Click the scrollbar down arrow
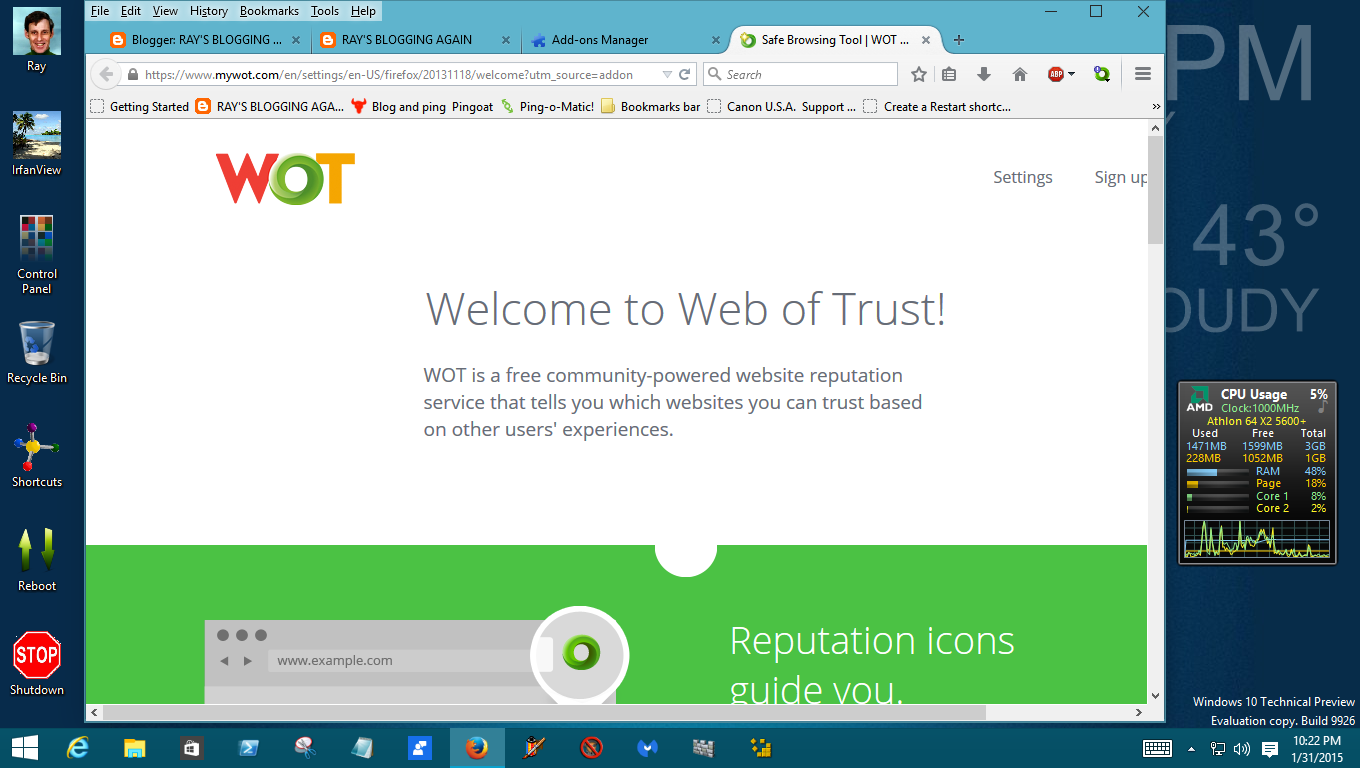 coord(1156,695)
